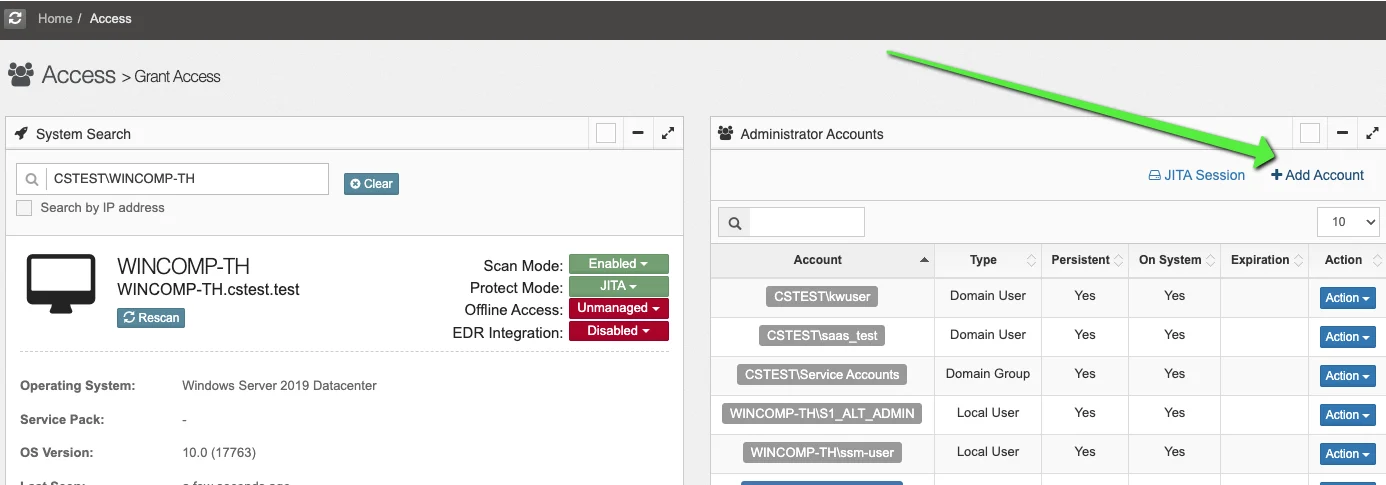Clear the system search field

[371, 184]
